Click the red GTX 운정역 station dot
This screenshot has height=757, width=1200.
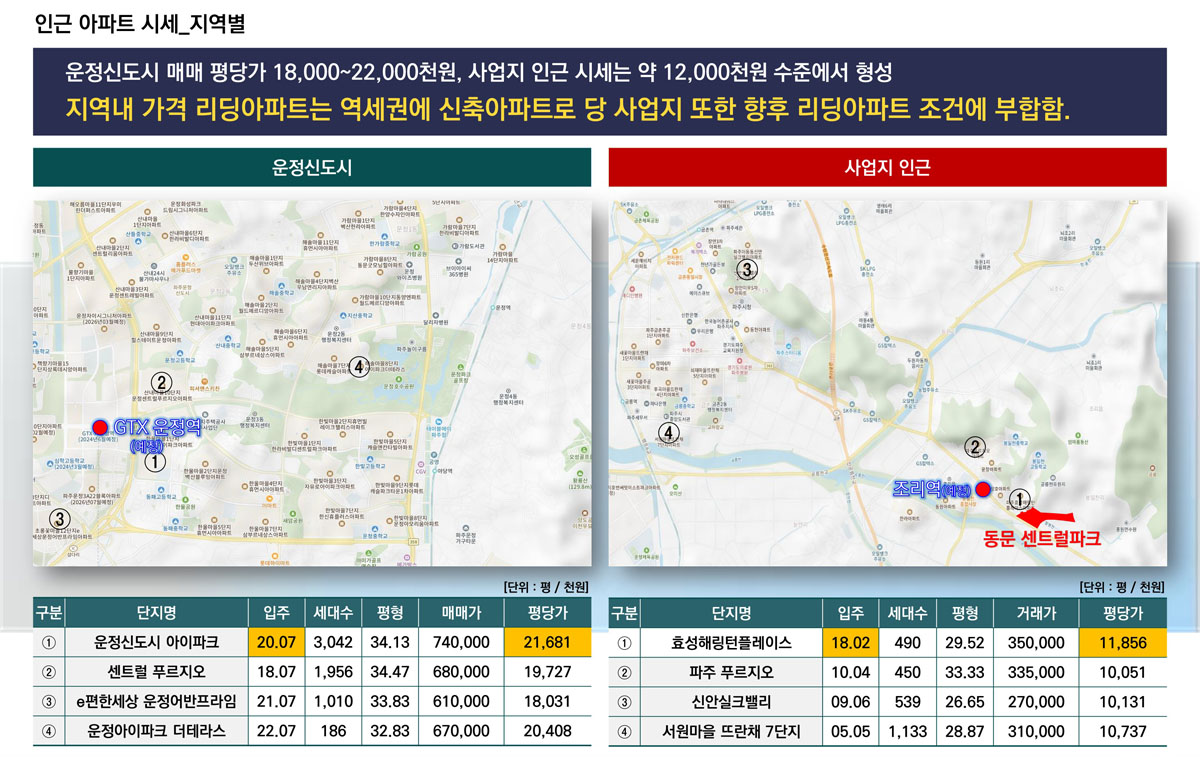[x=99, y=428]
